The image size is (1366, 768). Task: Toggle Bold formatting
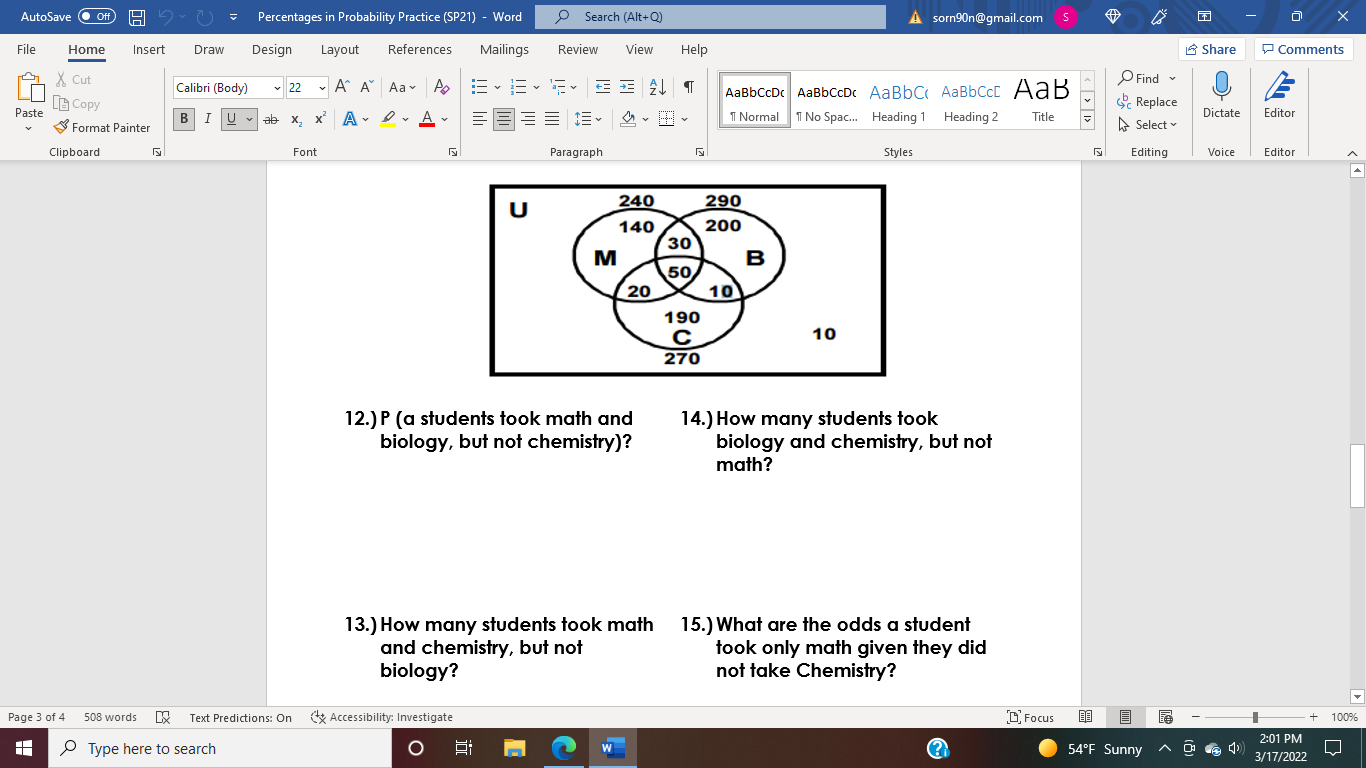tap(184, 119)
